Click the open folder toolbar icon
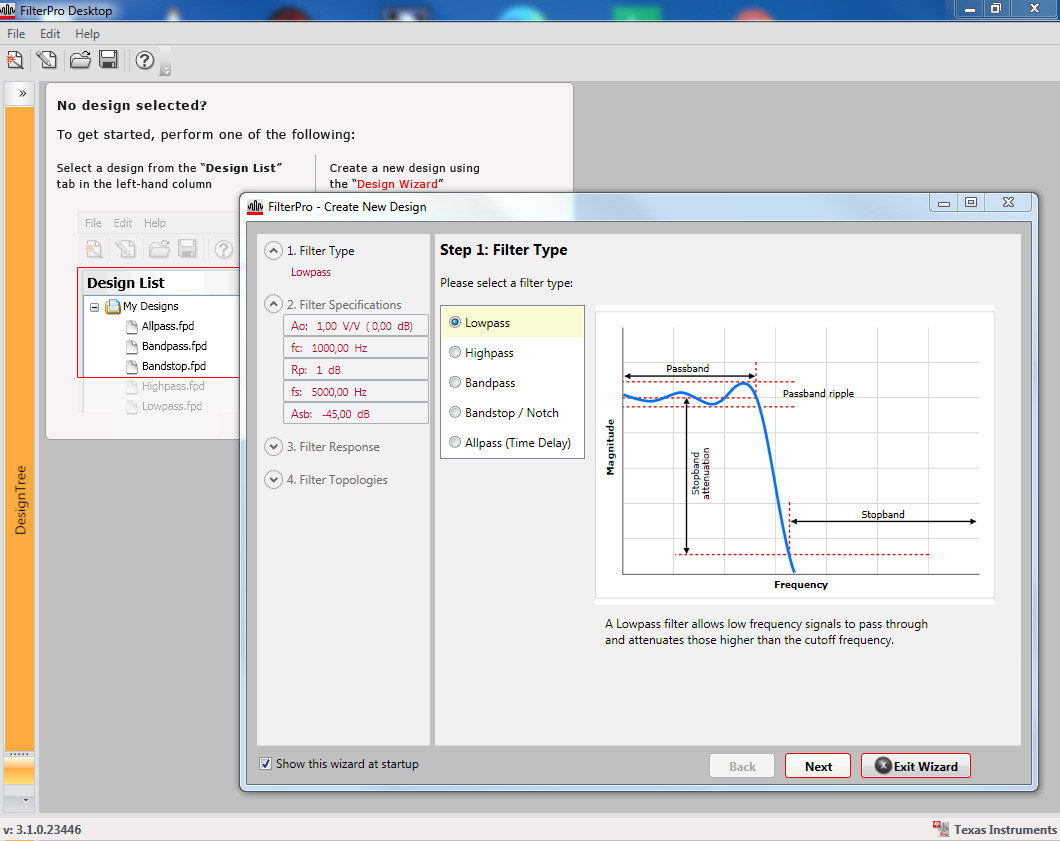 click(80, 60)
